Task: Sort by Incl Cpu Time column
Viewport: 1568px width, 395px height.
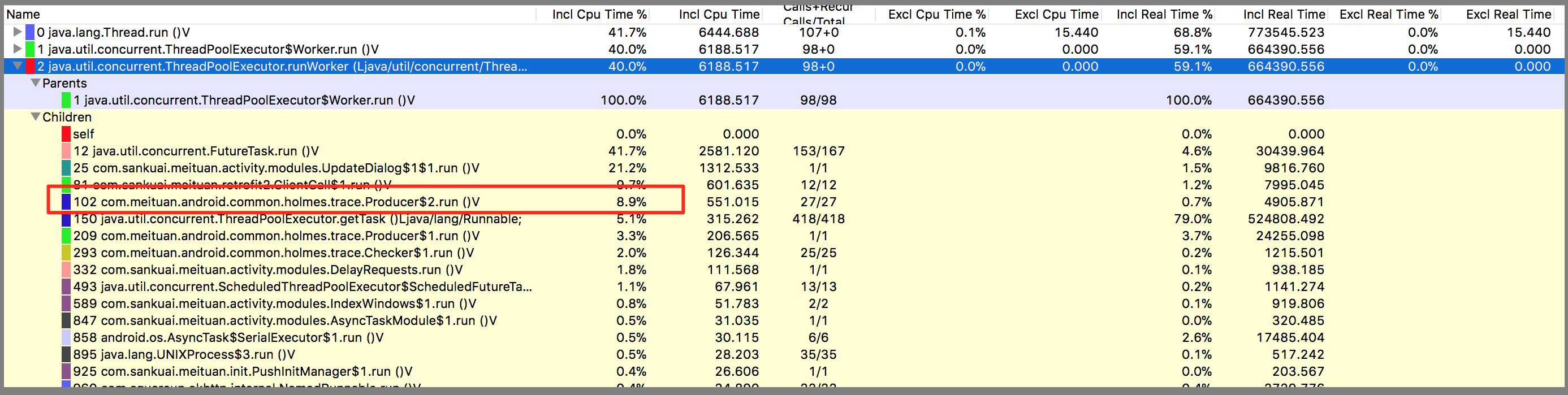Action: [x=719, y=14]
